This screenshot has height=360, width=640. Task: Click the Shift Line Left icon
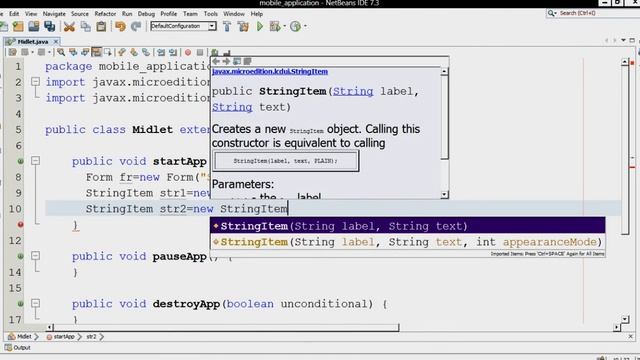[x=161, y=52]
